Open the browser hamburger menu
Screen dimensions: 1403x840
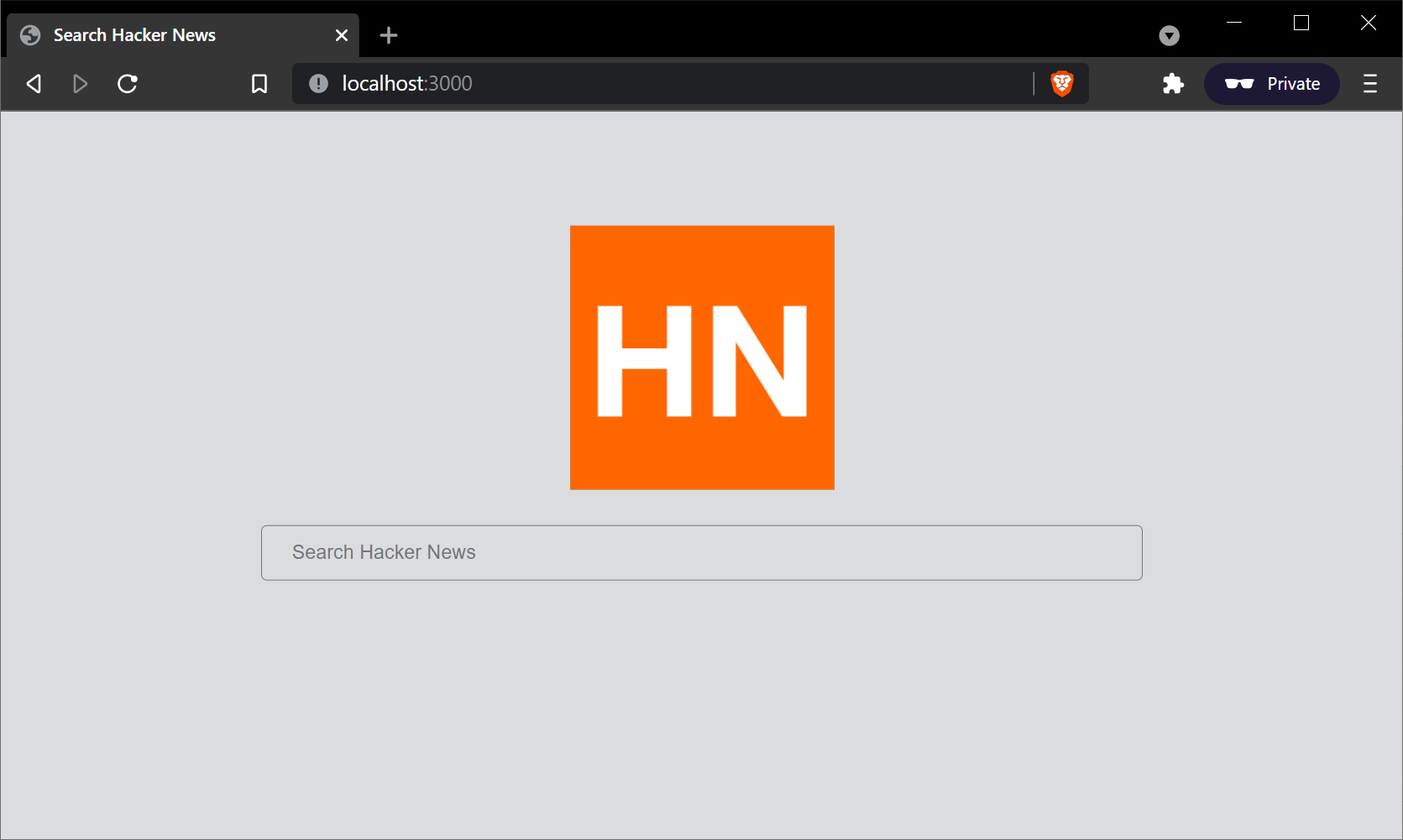[x=1369, y=83]
